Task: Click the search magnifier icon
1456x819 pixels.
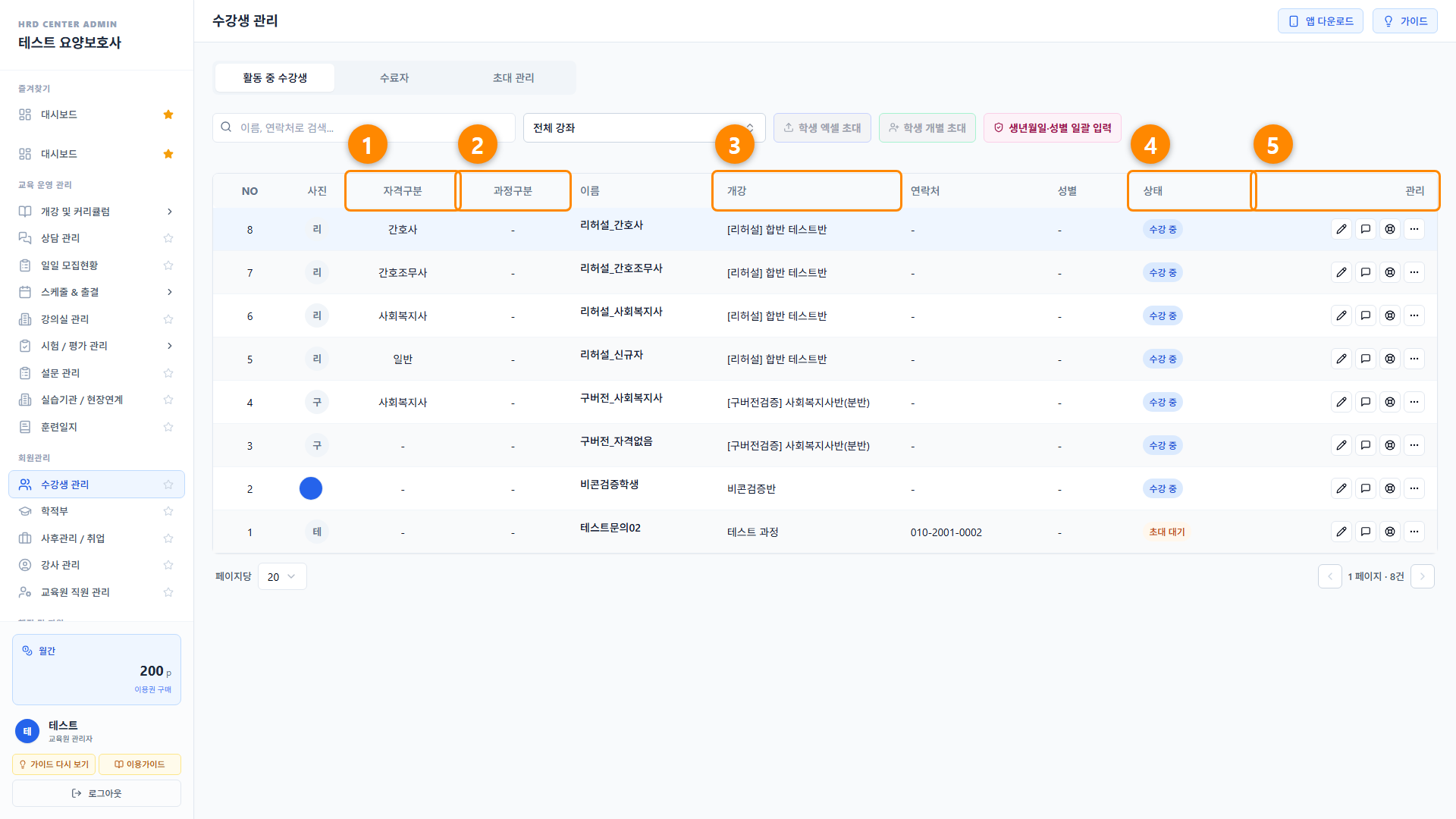Action: 226,127
